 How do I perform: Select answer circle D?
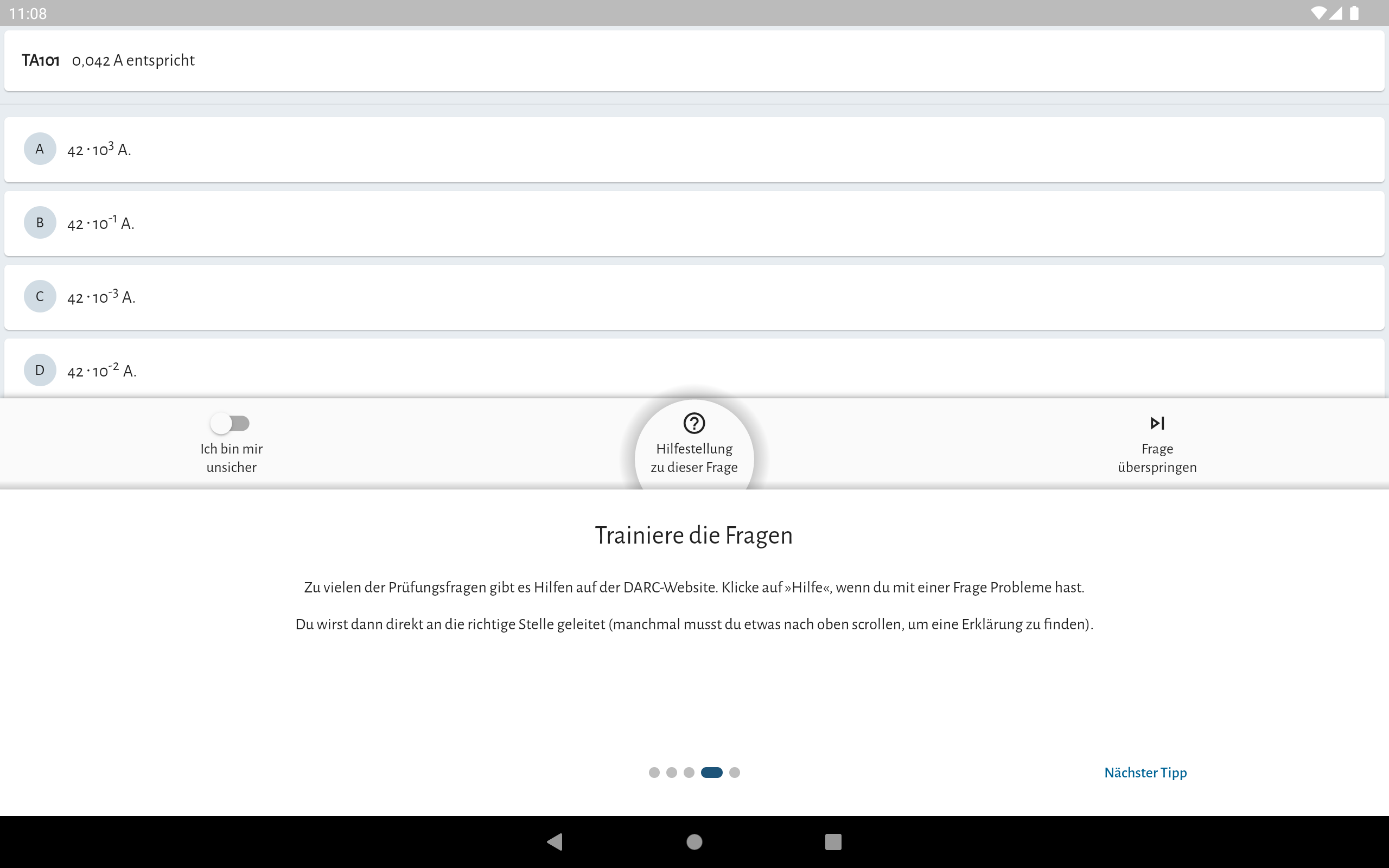tap(40, 371)
